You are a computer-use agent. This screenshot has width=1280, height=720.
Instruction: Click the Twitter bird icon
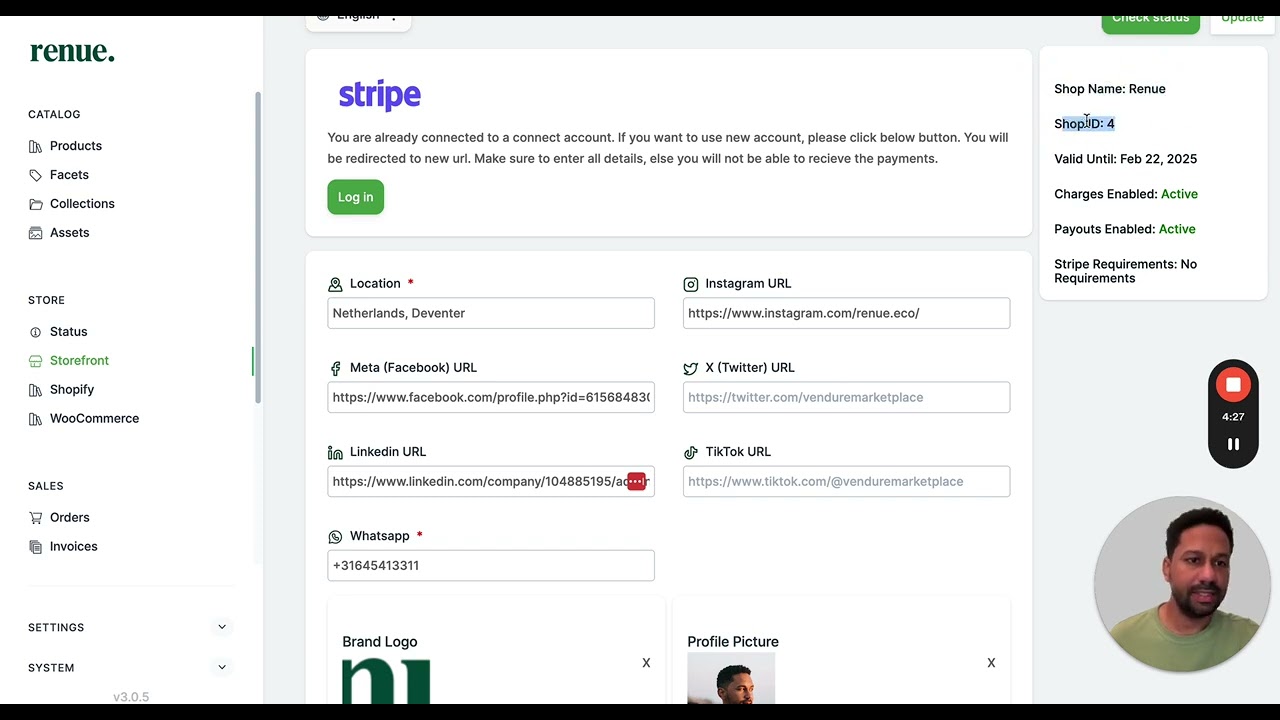coord(690,369)
